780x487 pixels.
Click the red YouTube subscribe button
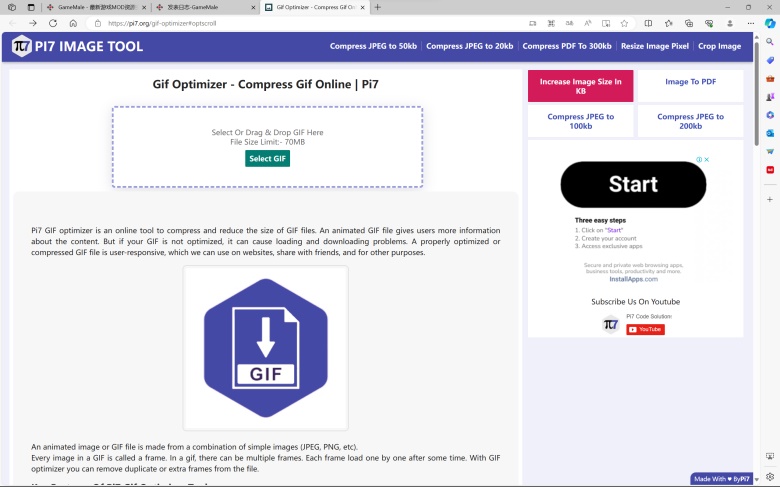(645, 329)
